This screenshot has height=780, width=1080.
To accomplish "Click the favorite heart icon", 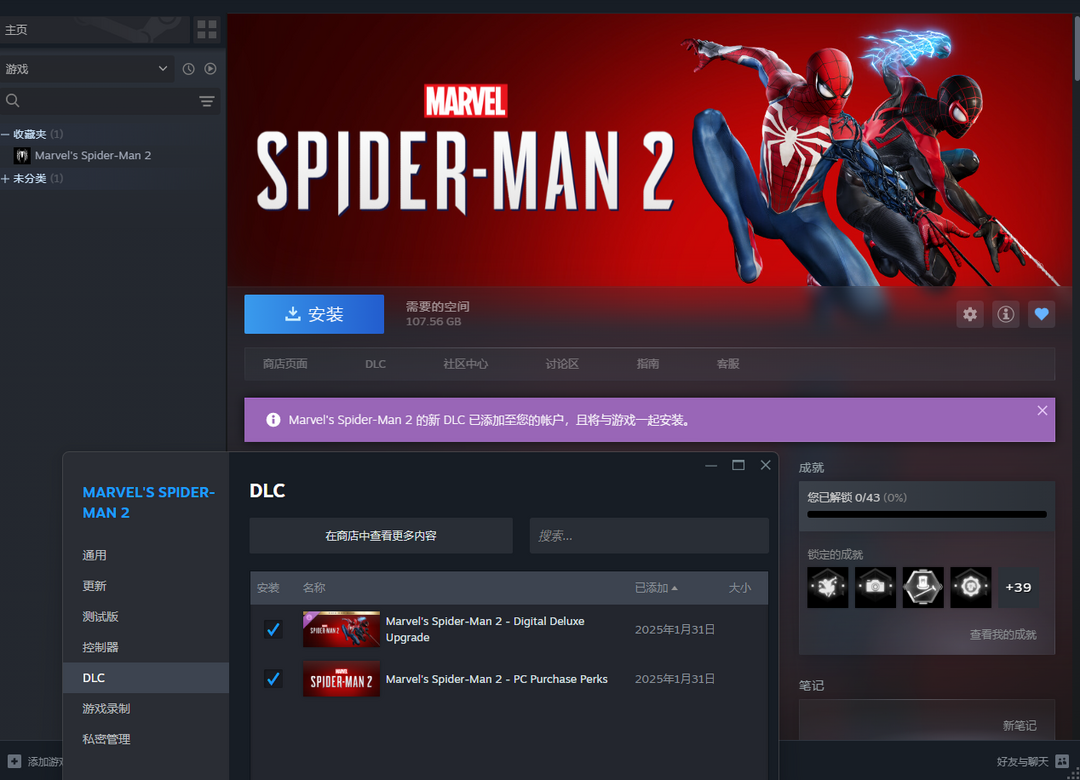I will pyautogui.click(x=1041, y=314).
